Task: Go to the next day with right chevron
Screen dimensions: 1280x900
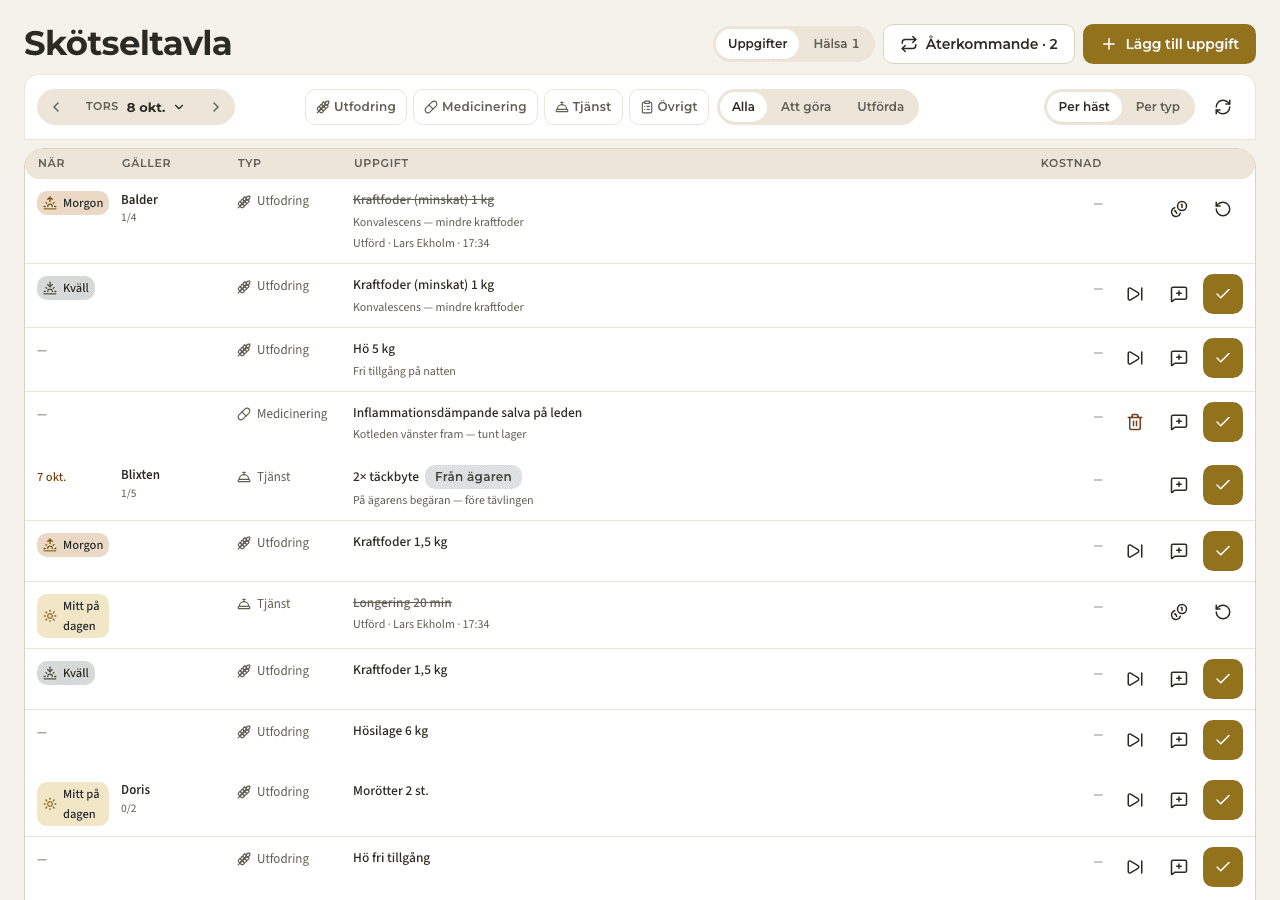Action: tap(215, 107)
